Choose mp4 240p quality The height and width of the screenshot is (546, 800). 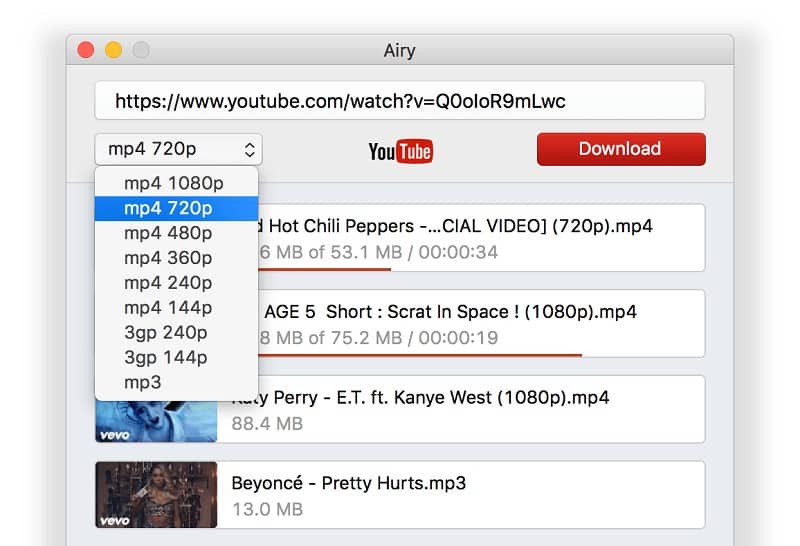point(168,283)
